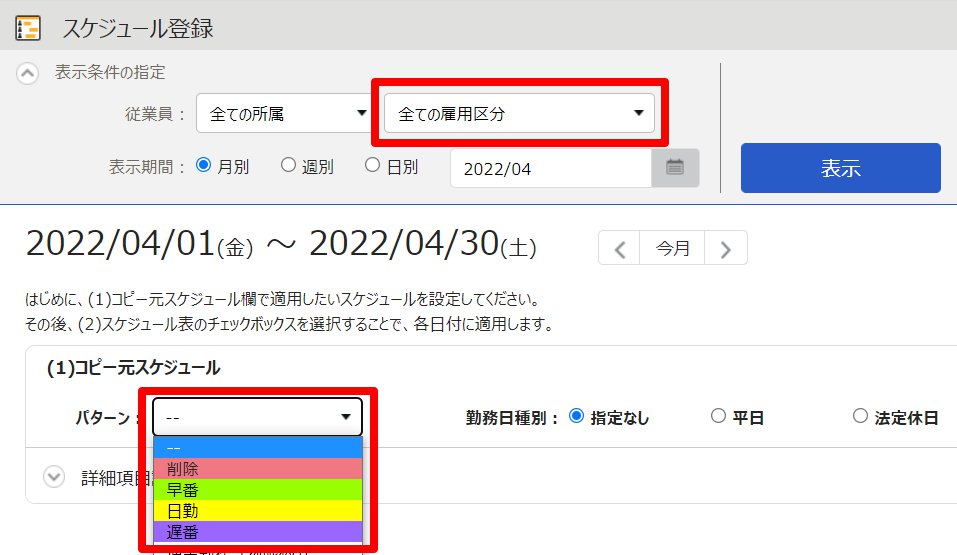Click the 2022/04/30(土) end date text

pos(423,244)
